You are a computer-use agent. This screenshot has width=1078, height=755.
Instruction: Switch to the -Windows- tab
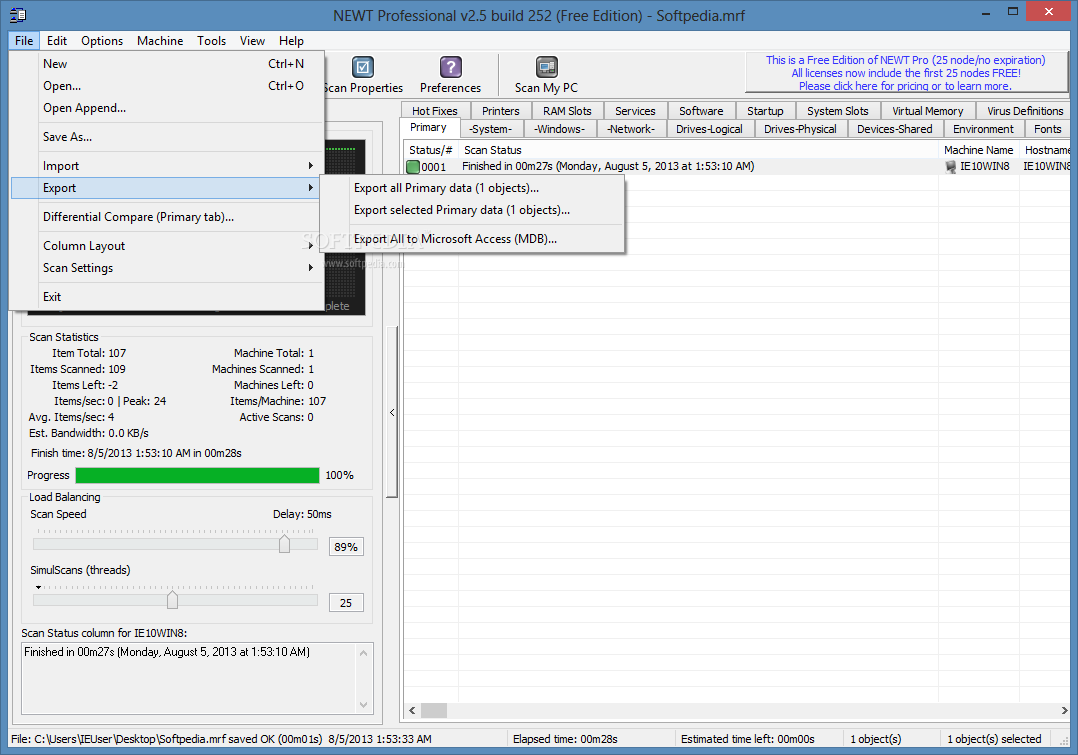[560, 129]
